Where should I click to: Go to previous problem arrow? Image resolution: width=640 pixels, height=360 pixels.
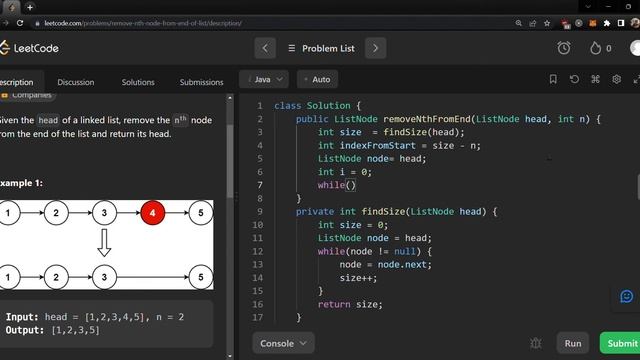(265, 48)
